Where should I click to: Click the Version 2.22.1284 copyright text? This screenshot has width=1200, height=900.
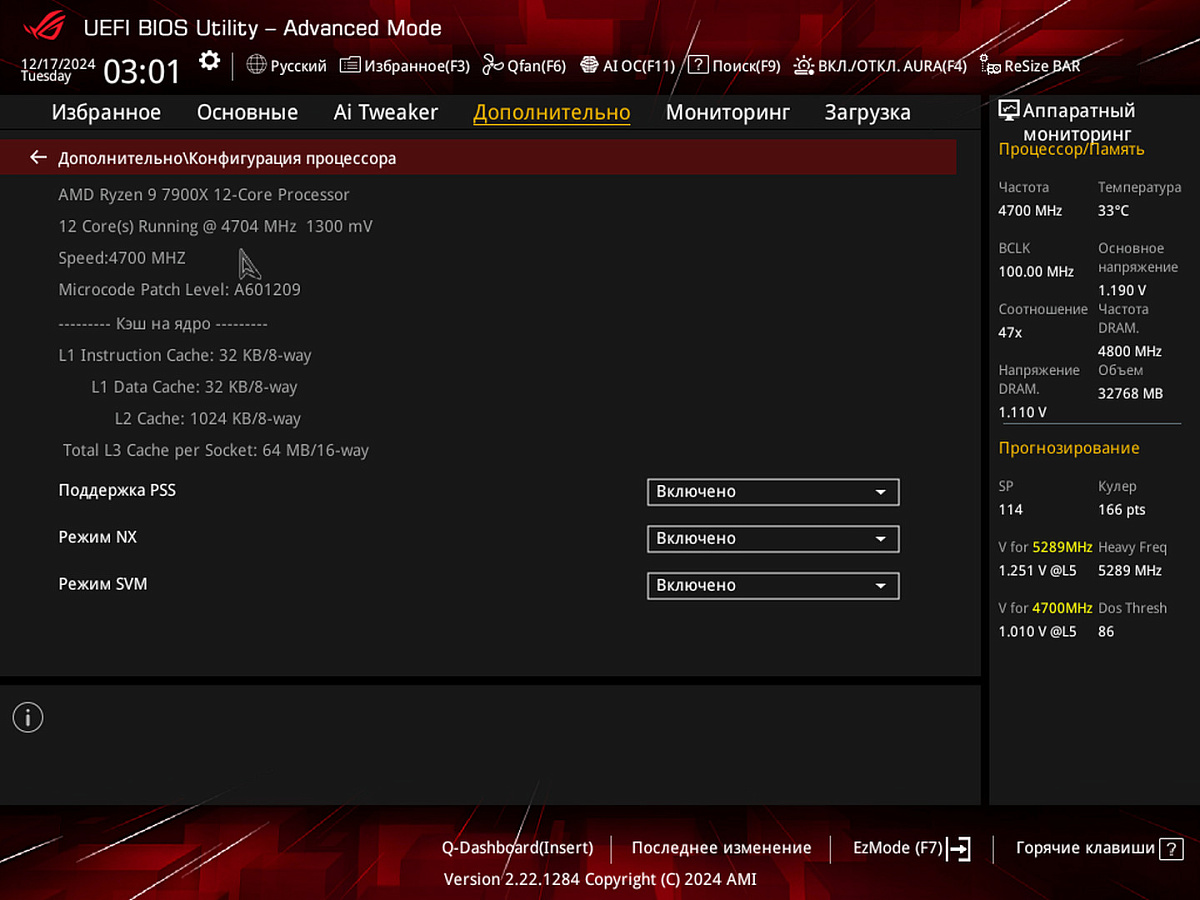(600, 879)
